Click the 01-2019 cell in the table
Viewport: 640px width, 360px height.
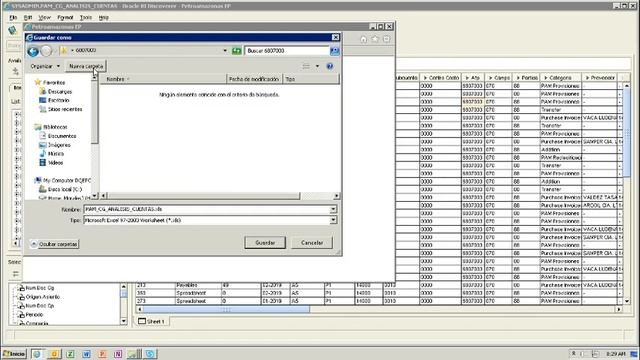click(275, 301)
